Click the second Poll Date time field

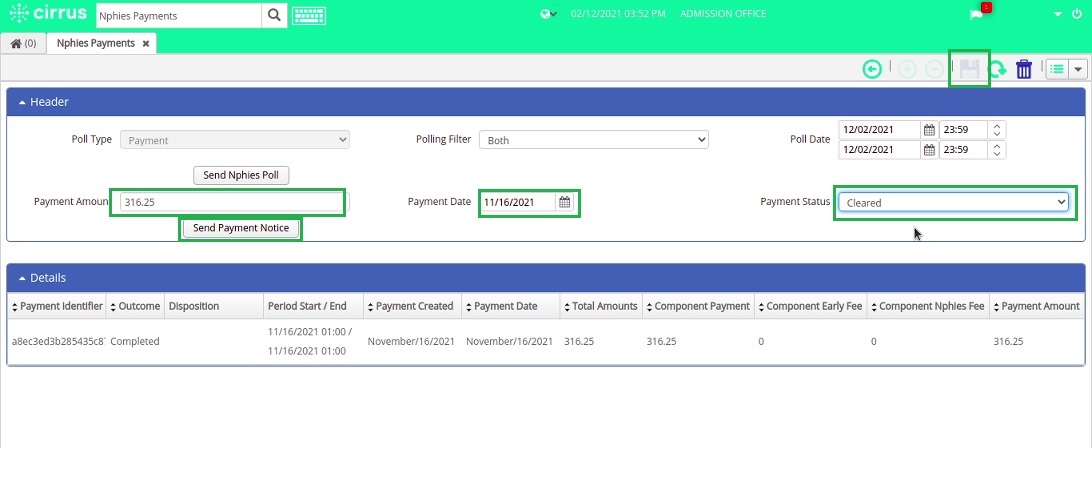963,150
